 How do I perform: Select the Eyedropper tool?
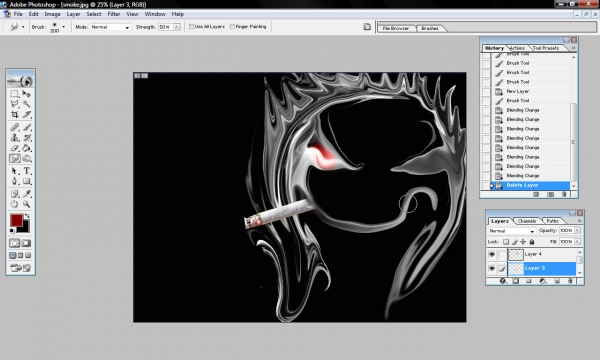coord(26,194)
